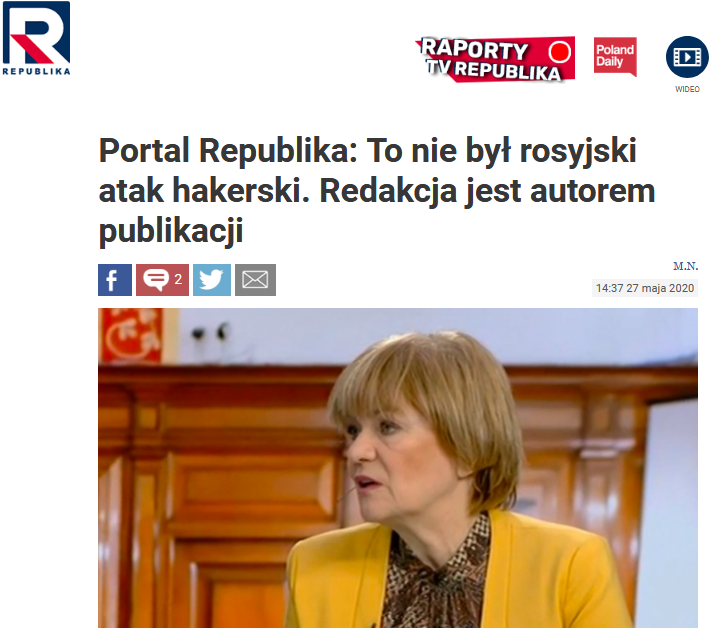Open the Poland Daily logo
710x628 pixels.
coord(615,57)
